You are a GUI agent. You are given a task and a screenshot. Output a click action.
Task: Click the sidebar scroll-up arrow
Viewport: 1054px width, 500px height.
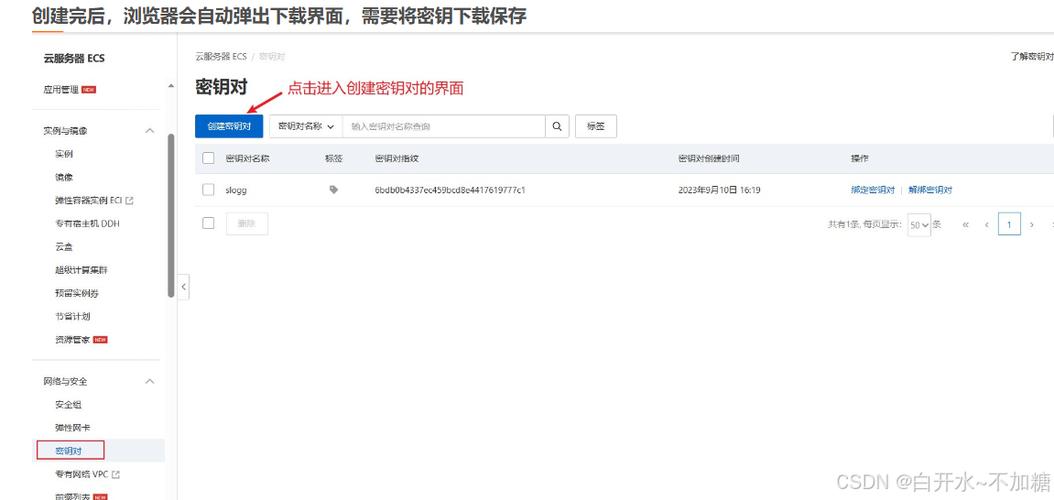(171, 86)
